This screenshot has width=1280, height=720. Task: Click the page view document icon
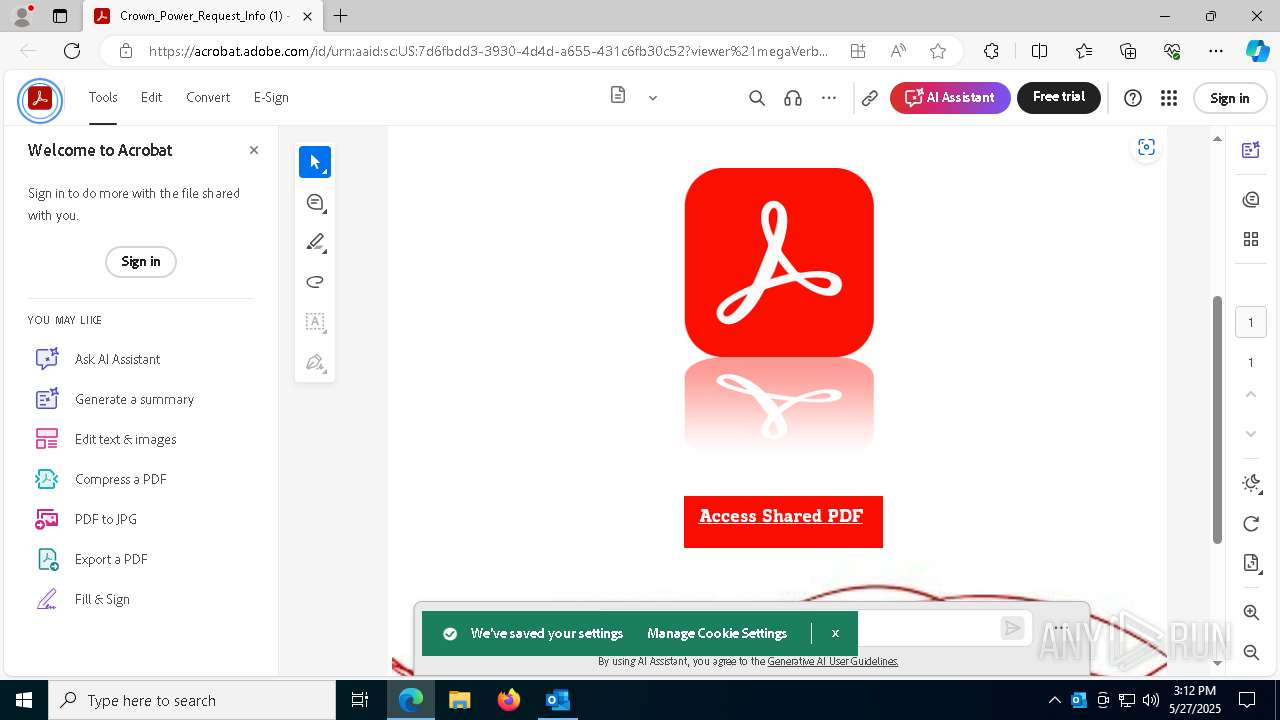618,96
